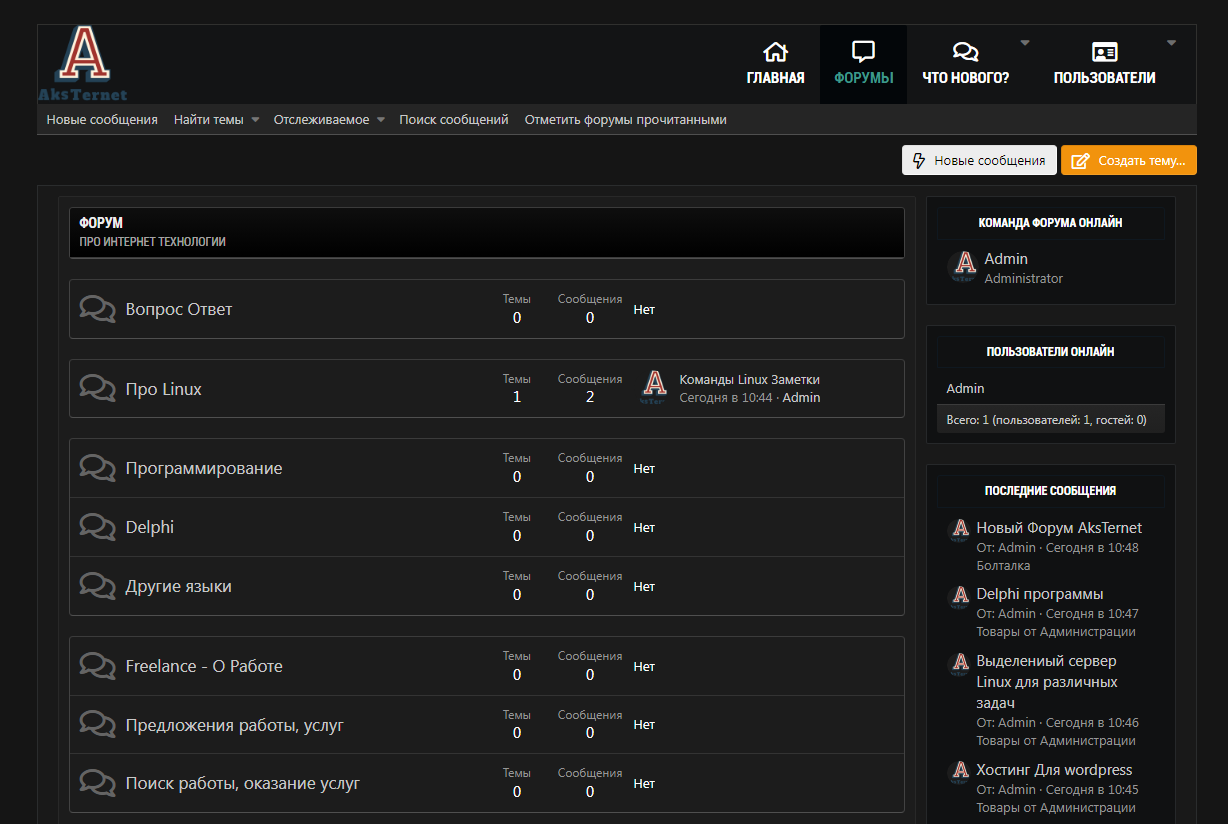This screenshot has height=824, width=1228.
Task: Go to Главная home icon
Action: [x=775, y=52]
